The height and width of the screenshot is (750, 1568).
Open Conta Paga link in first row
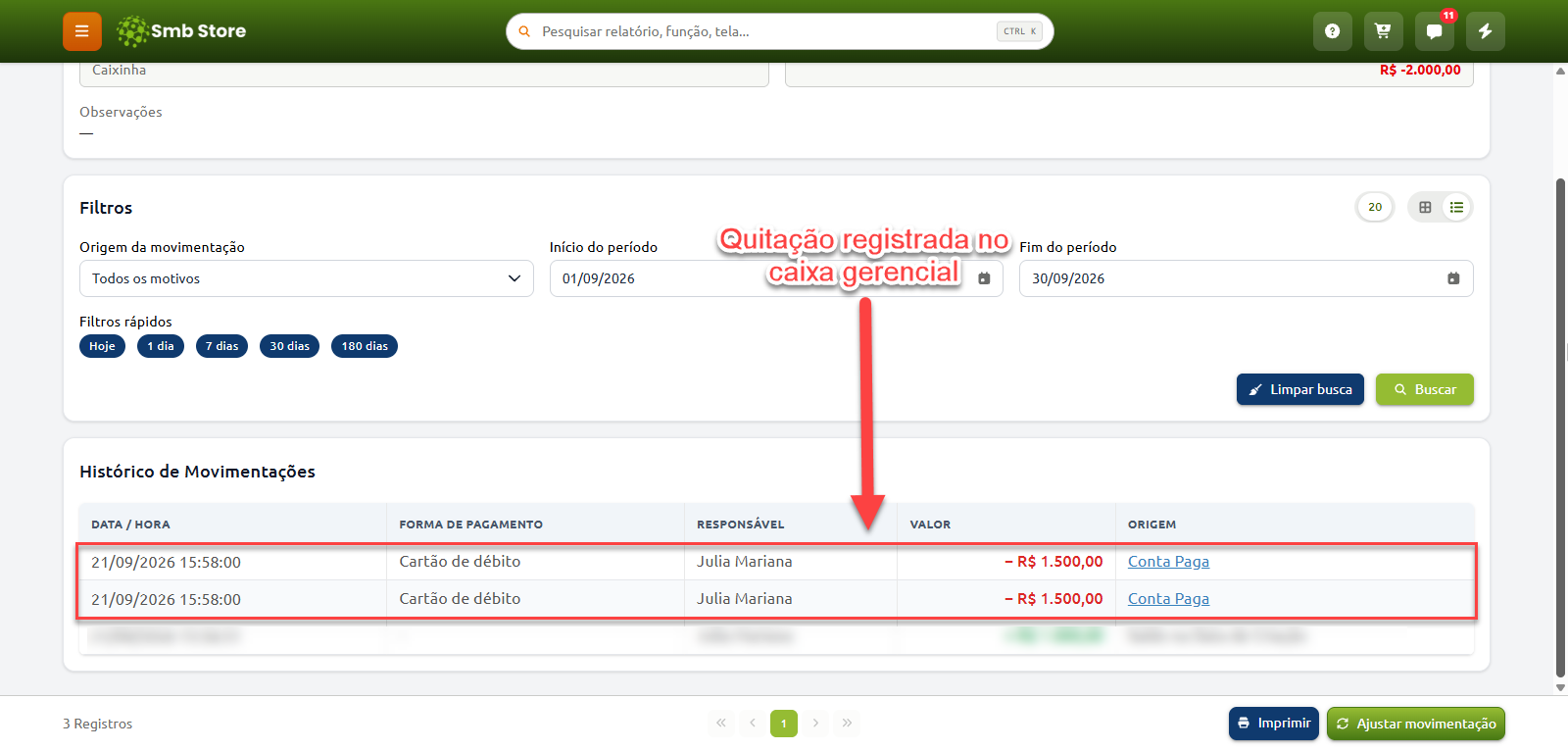[x=1168, y=562]
